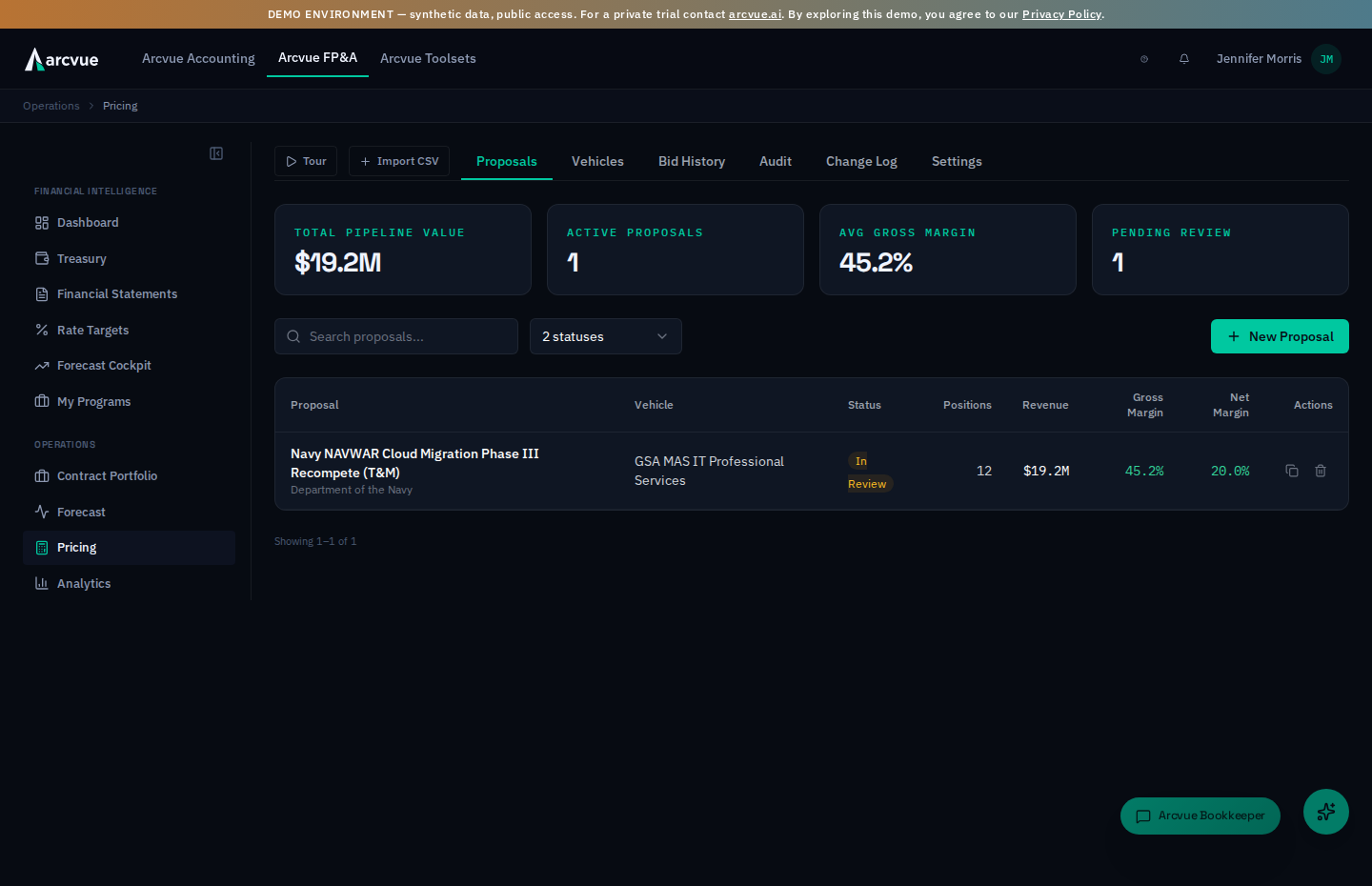This screenshot has height=886, width=1372.
Task: Open Financial Statements
Action: coord(129,294)
